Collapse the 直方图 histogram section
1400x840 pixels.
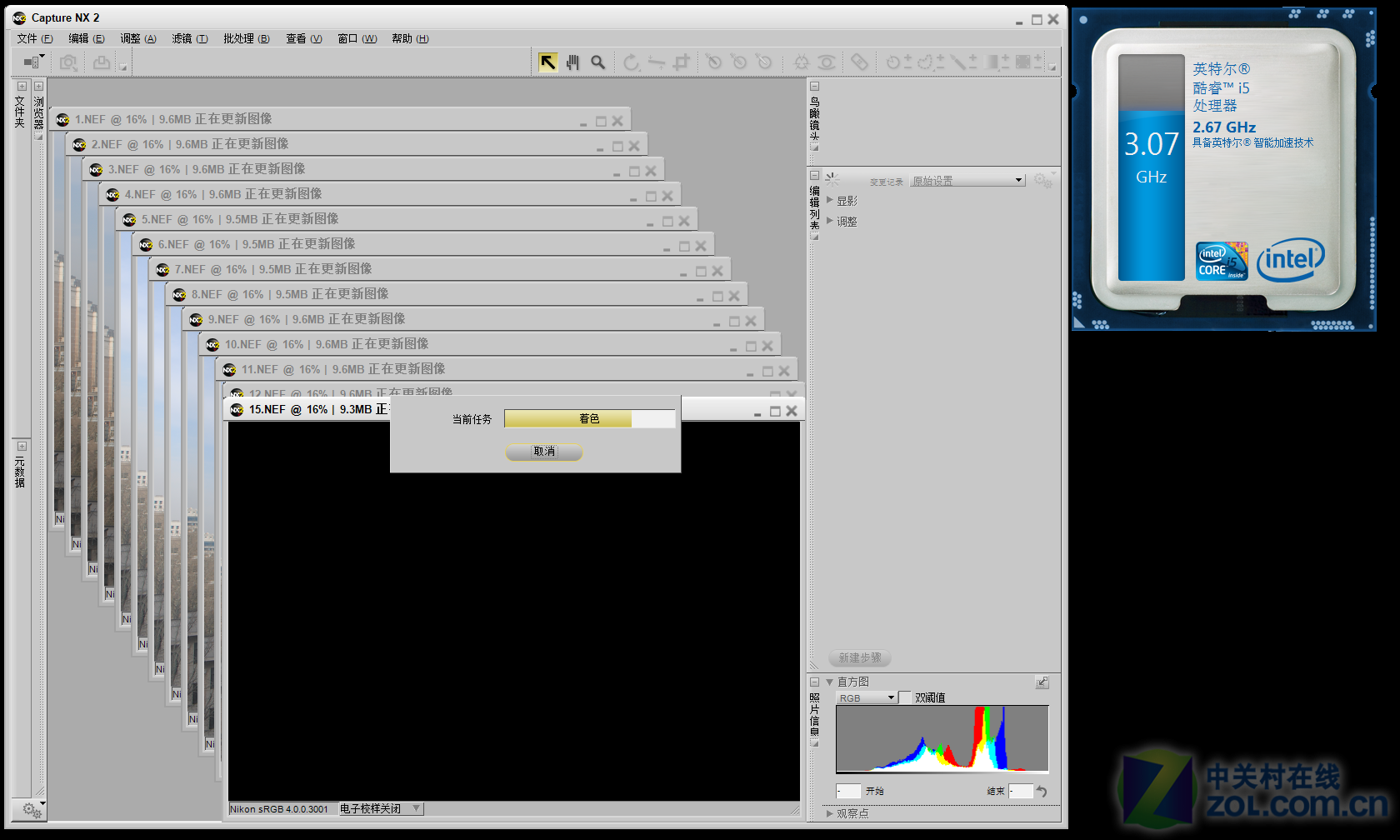pyautogui.click(x=829, y=682)
